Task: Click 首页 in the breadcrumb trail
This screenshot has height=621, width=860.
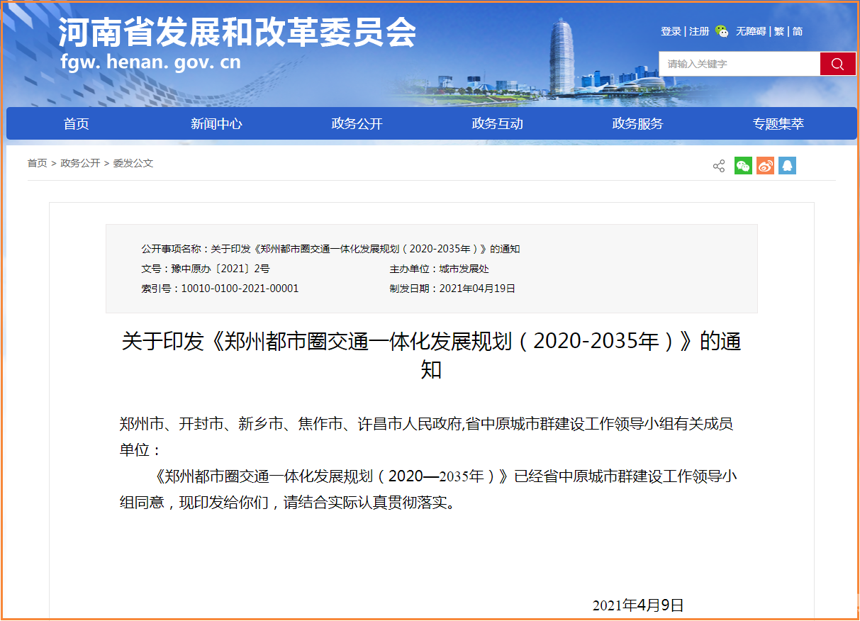Action: point(37,163)
